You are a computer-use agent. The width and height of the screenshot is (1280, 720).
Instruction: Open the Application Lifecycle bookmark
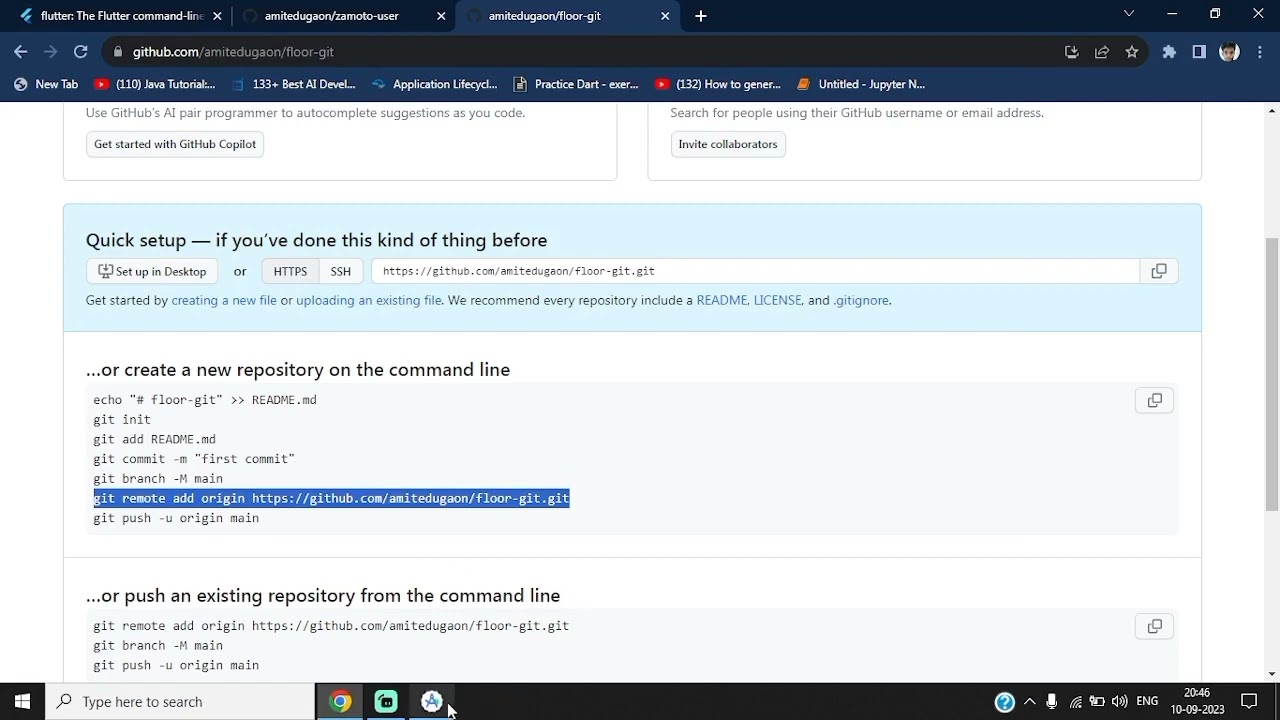tap(434, 84)
